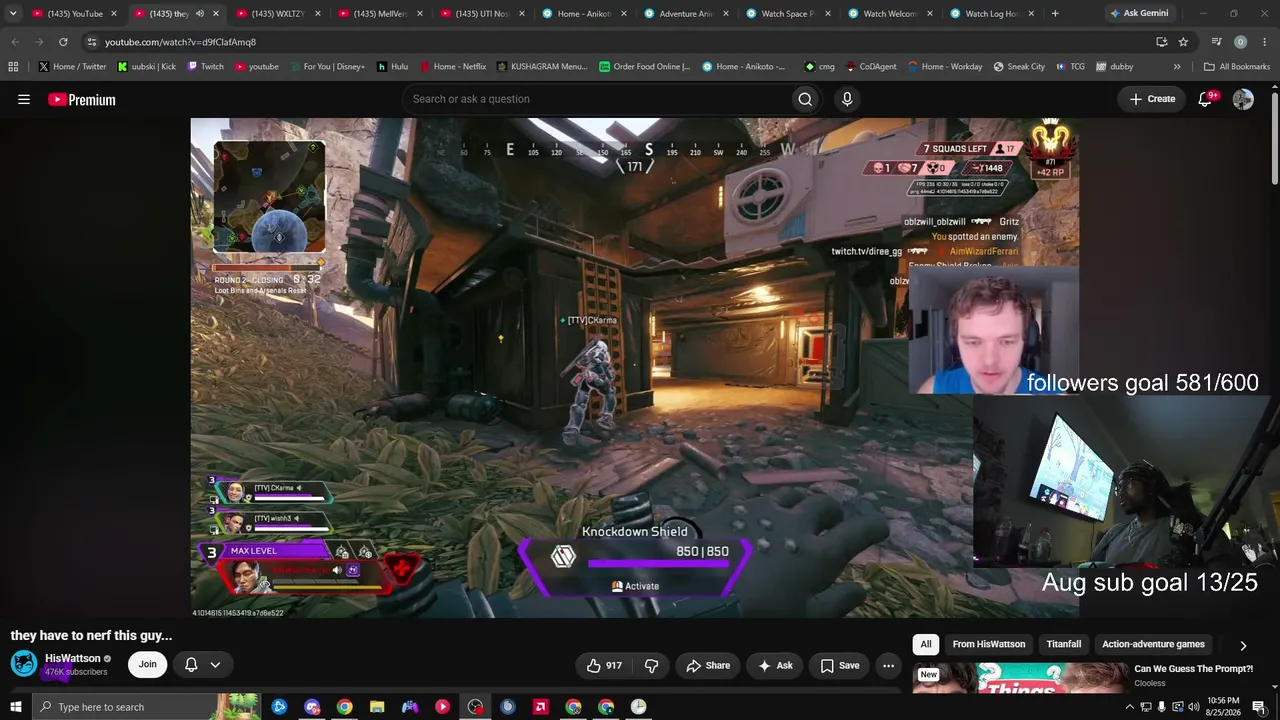Toggle system volume icon in tray
This screenshot has height=720, width=1280.
point(1193,707)
